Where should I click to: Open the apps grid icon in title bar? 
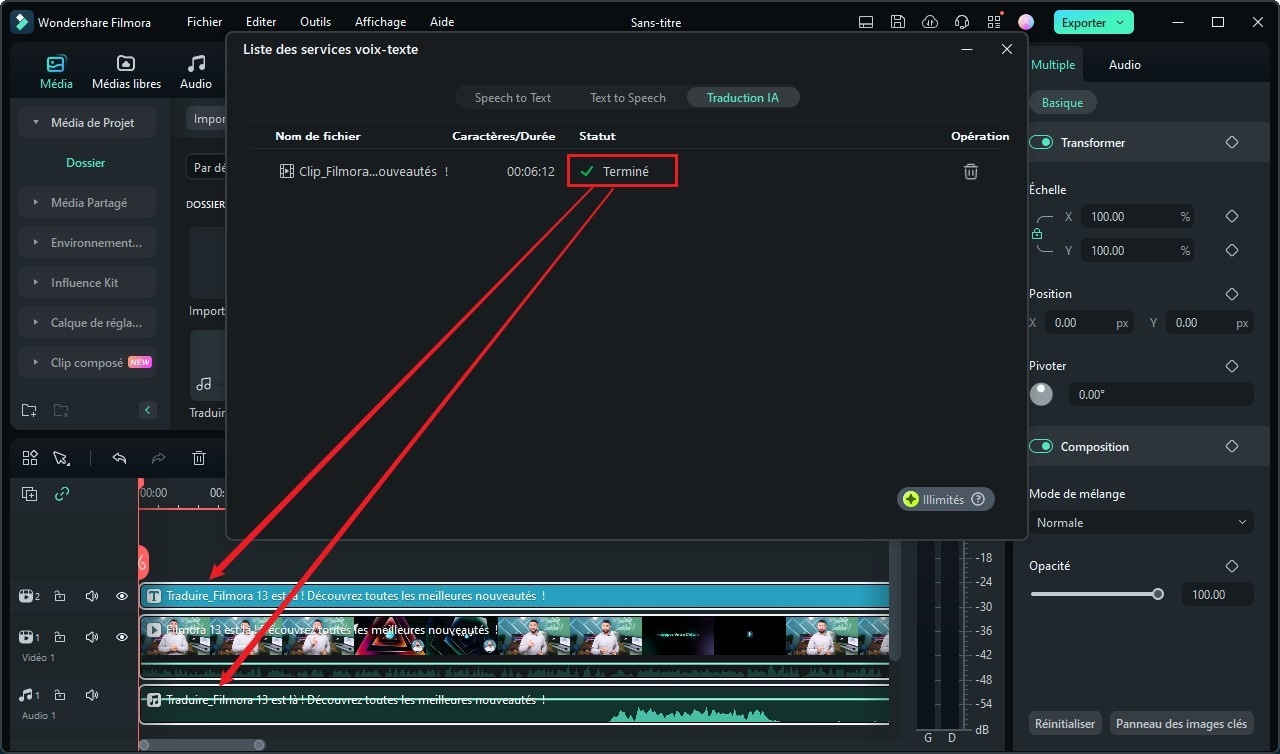tap(994, 22)
